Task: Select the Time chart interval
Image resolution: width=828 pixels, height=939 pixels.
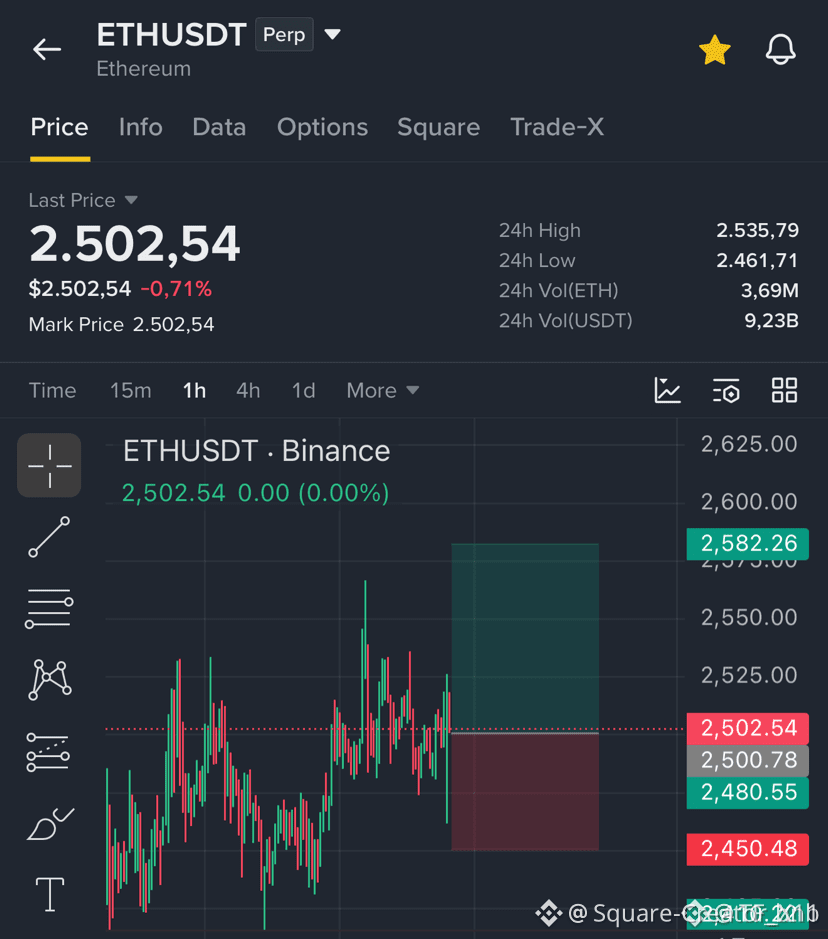Action: coord(53,390)
